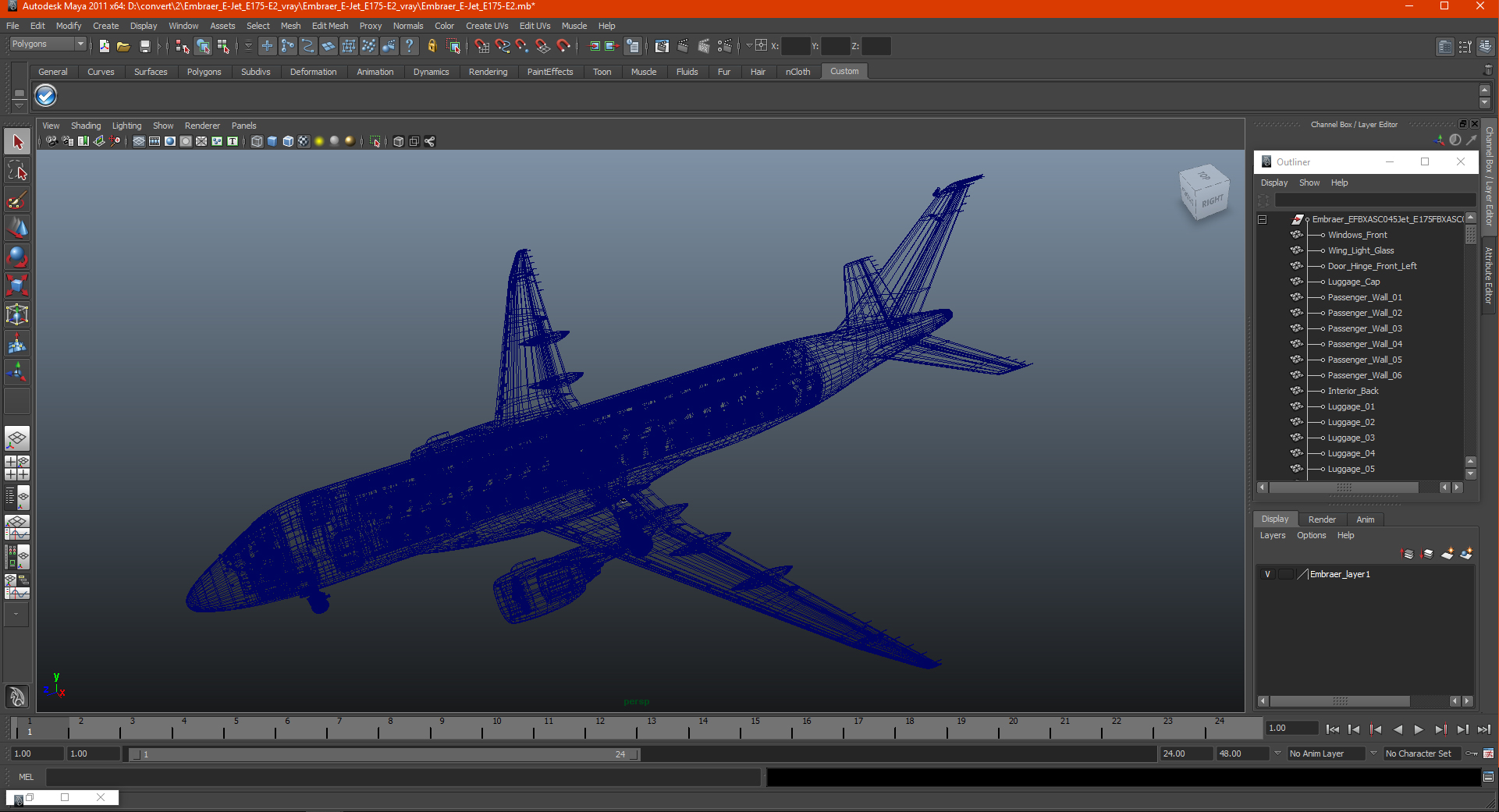Activate the Move tool in toolbox
This screenshot has height=812, width=1499.
point(17,229)
